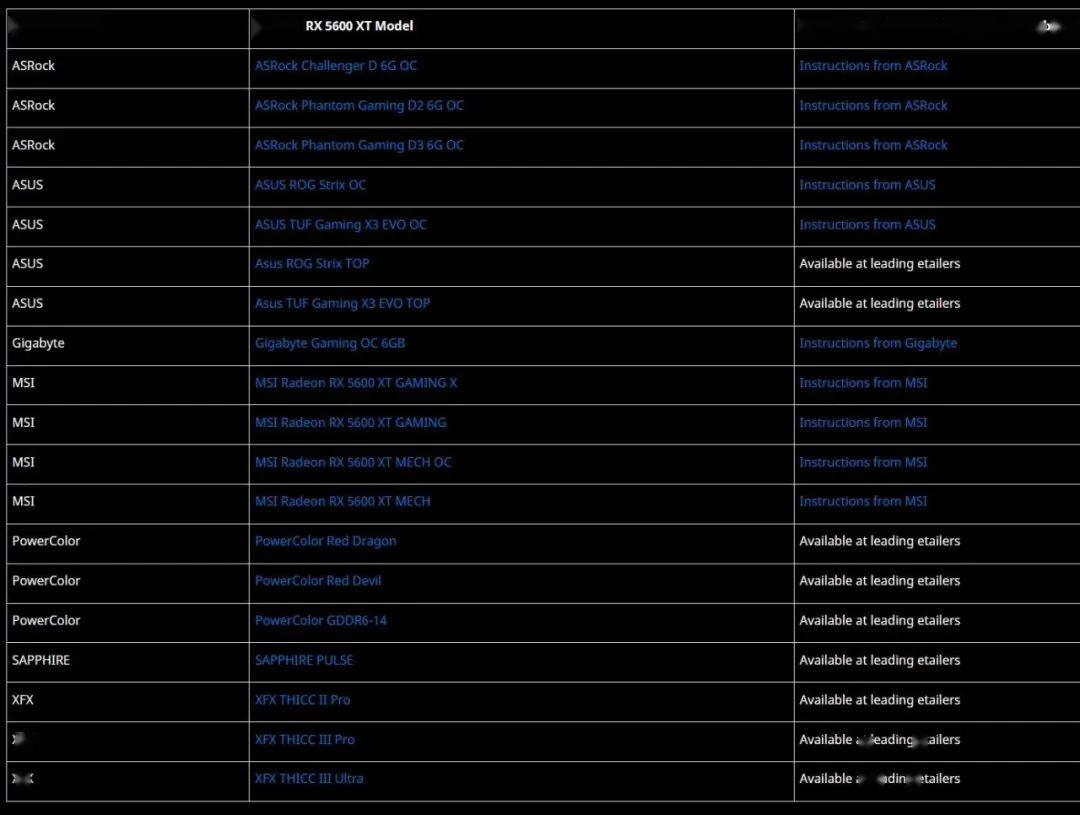Open the ASRock Challenger D 6G OC link
Image resolution: width=1080 pixels, height=815 pixels.
[335, 65]
